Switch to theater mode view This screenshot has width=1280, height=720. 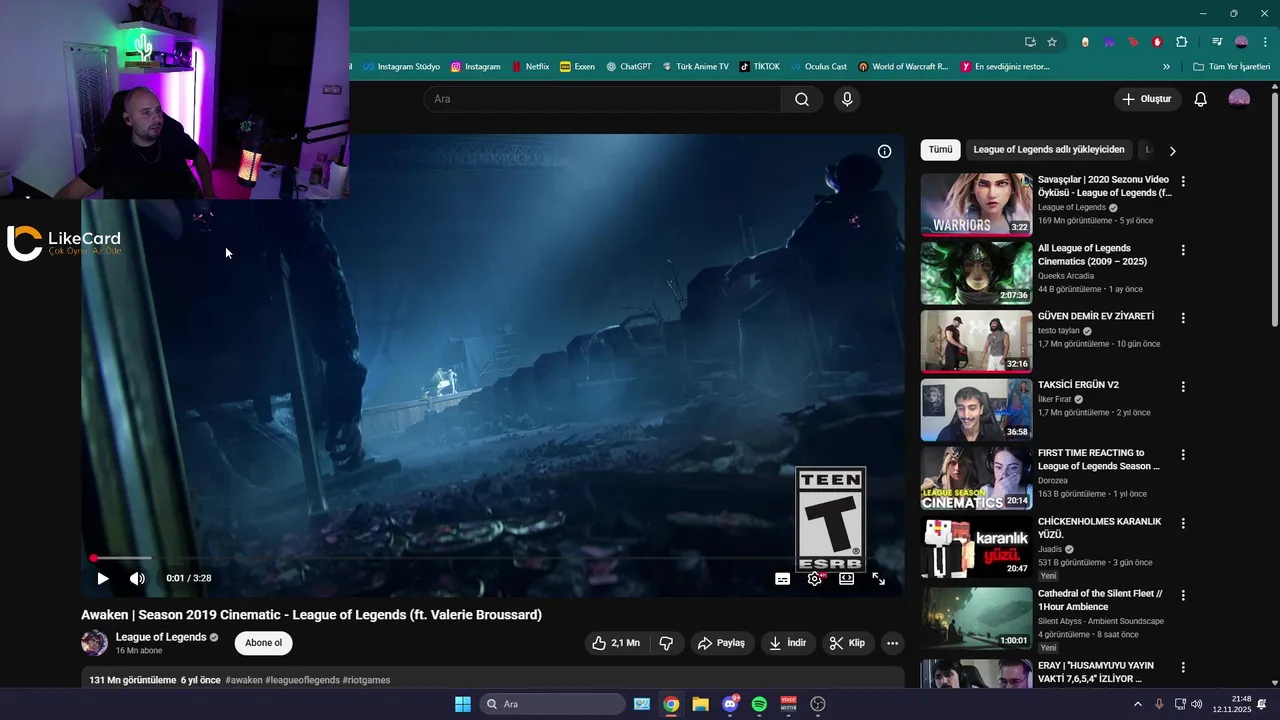(x=847, y=578)
